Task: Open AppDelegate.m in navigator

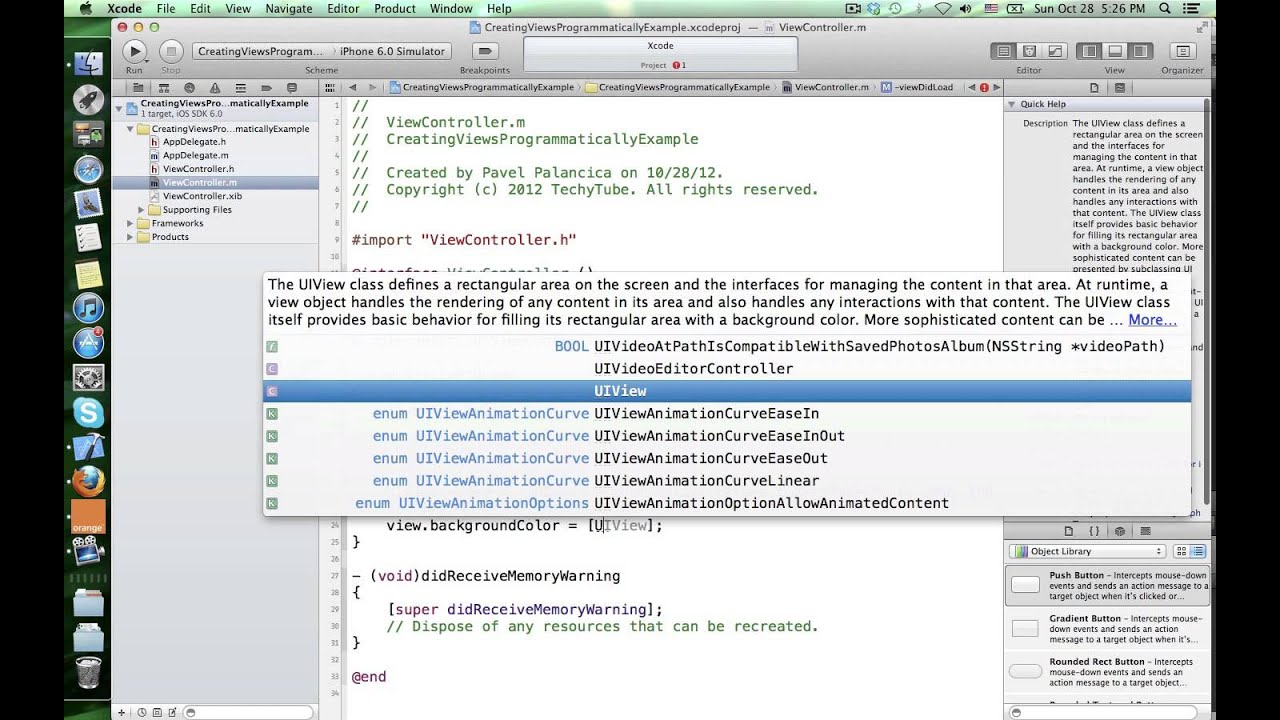Action: click(x=196, y=155)
